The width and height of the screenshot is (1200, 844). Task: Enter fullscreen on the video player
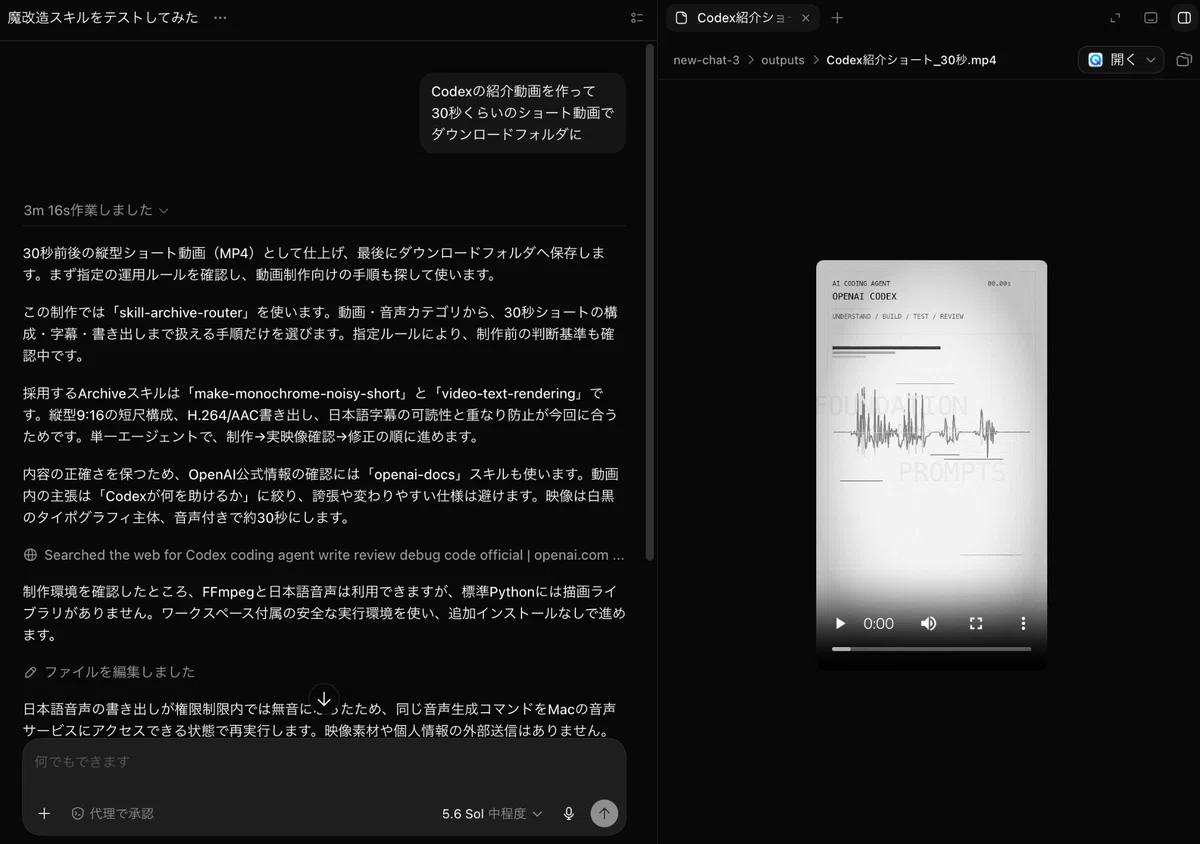click(976, 623)
